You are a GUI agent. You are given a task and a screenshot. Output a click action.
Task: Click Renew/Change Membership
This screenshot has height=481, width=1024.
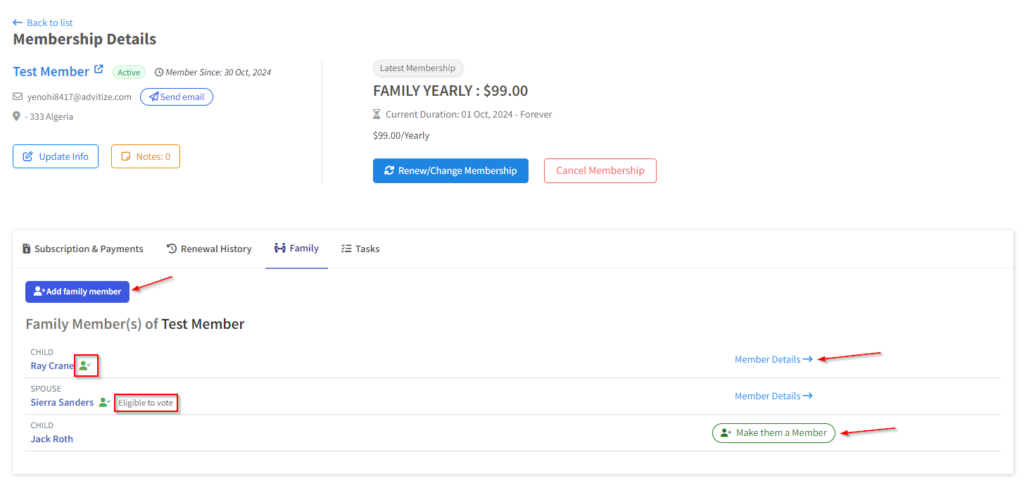[450, 171]
